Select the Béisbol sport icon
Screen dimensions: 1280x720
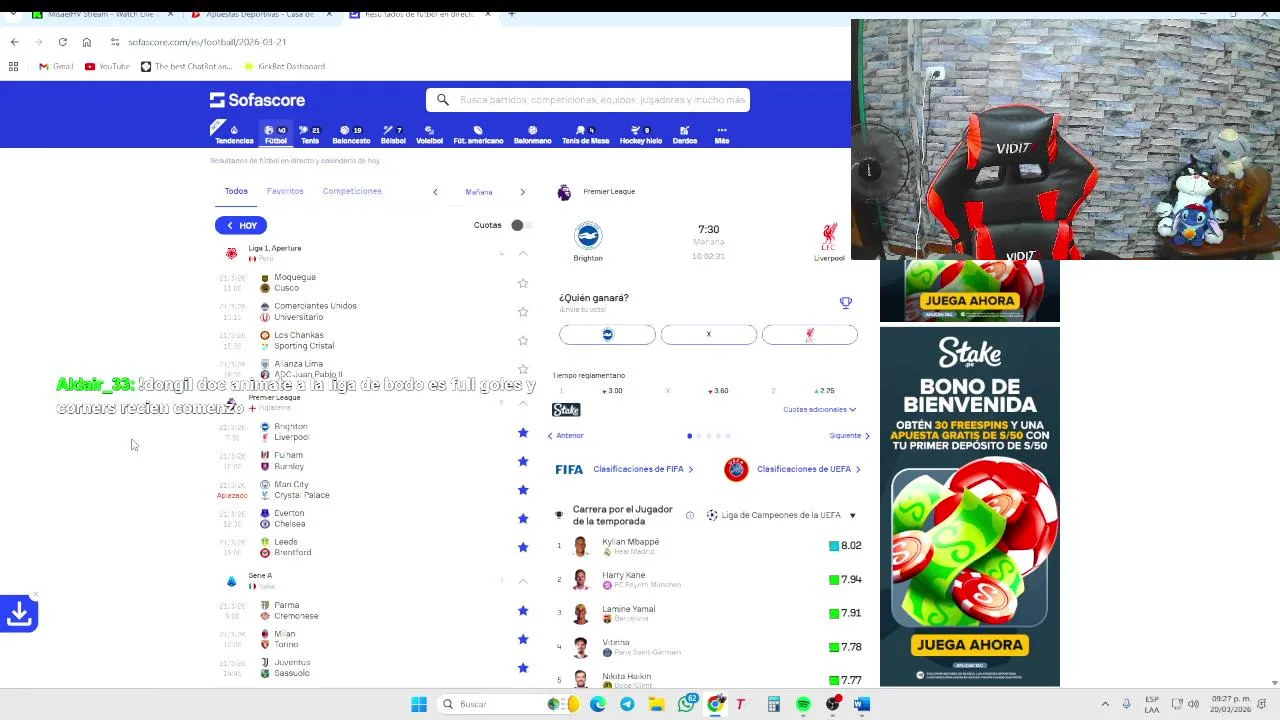click(393, 134)
